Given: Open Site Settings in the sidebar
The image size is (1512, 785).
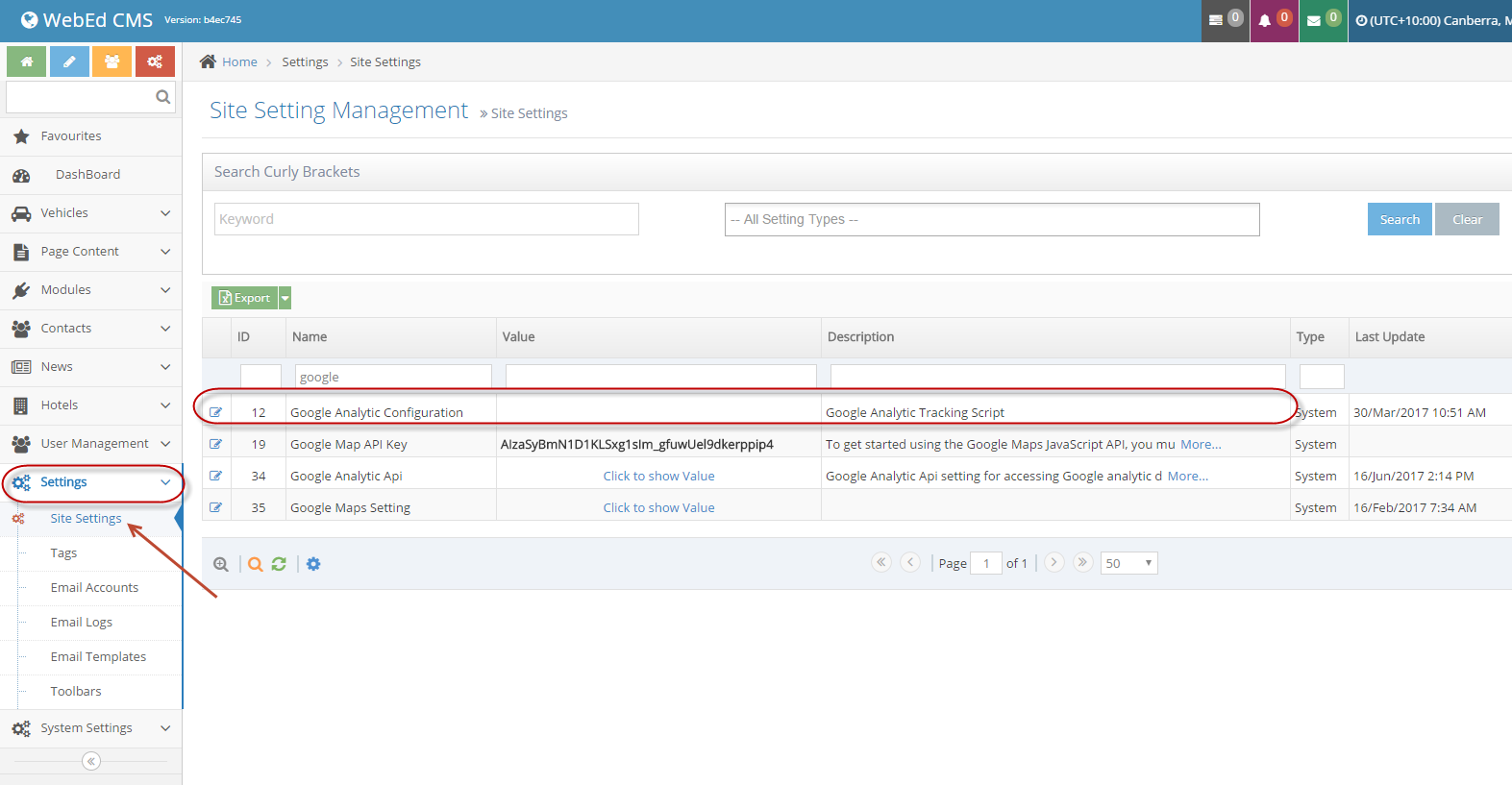Looking at the screenshot, I should point(86,519).
